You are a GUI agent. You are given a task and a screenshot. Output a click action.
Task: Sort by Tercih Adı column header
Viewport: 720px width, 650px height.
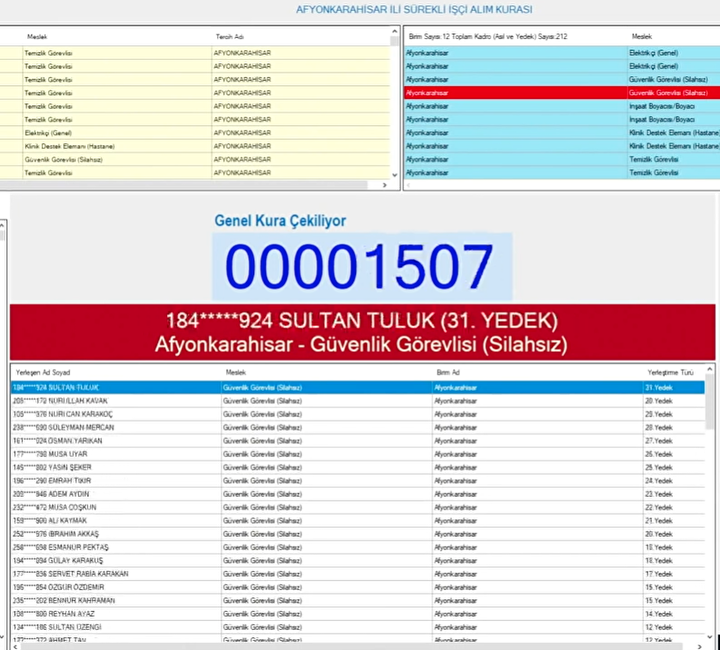tap(230, 37)
